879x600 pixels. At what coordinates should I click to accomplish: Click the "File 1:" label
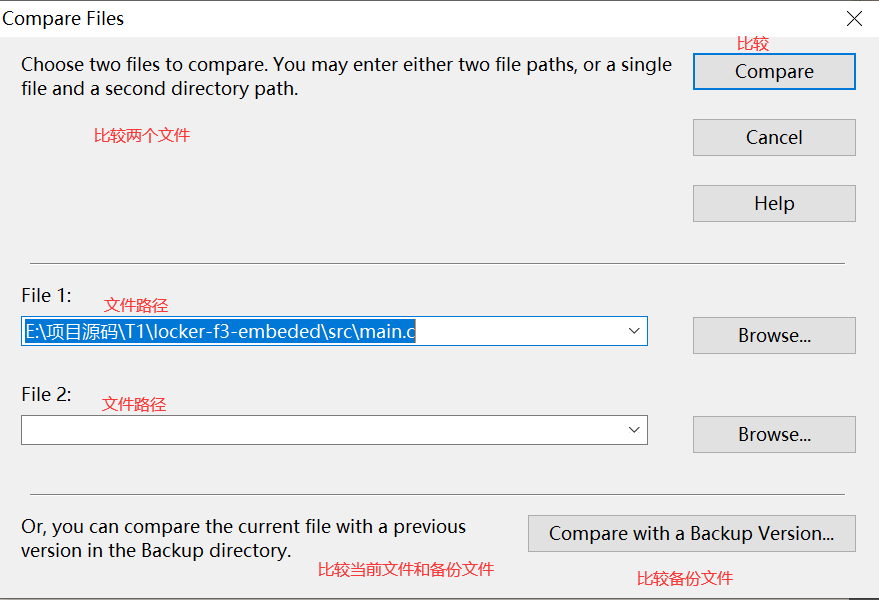point(46,295)
